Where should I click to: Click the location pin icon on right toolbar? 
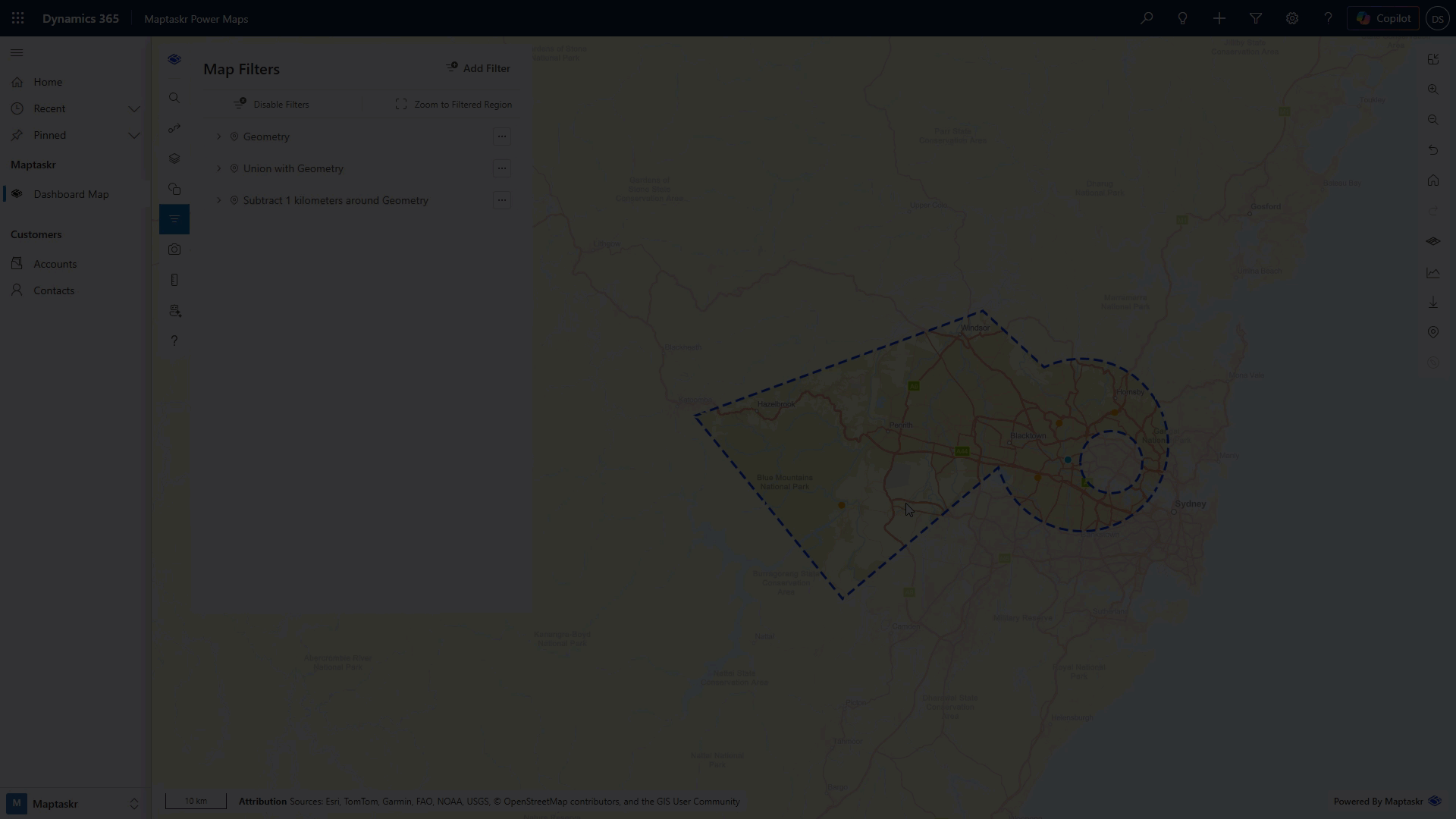[x=1432, y=332]
